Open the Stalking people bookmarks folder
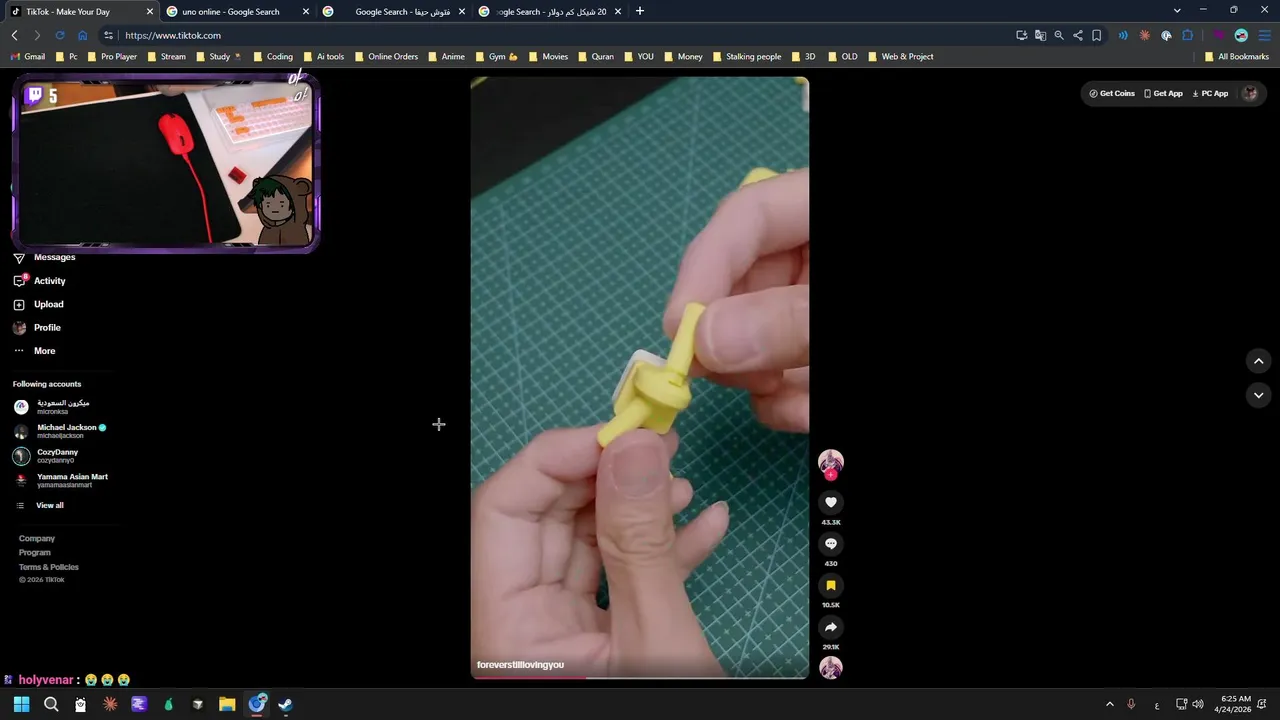1280x720 pixels. point(746,57)
